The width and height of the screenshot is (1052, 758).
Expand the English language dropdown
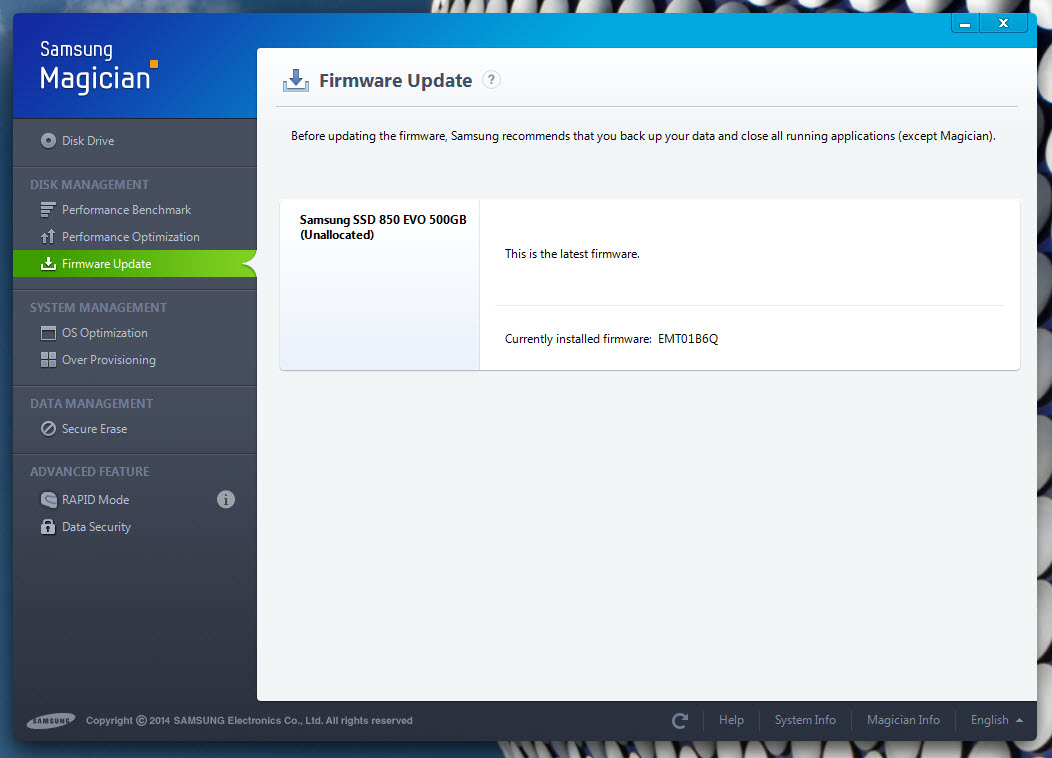point(996,720)
